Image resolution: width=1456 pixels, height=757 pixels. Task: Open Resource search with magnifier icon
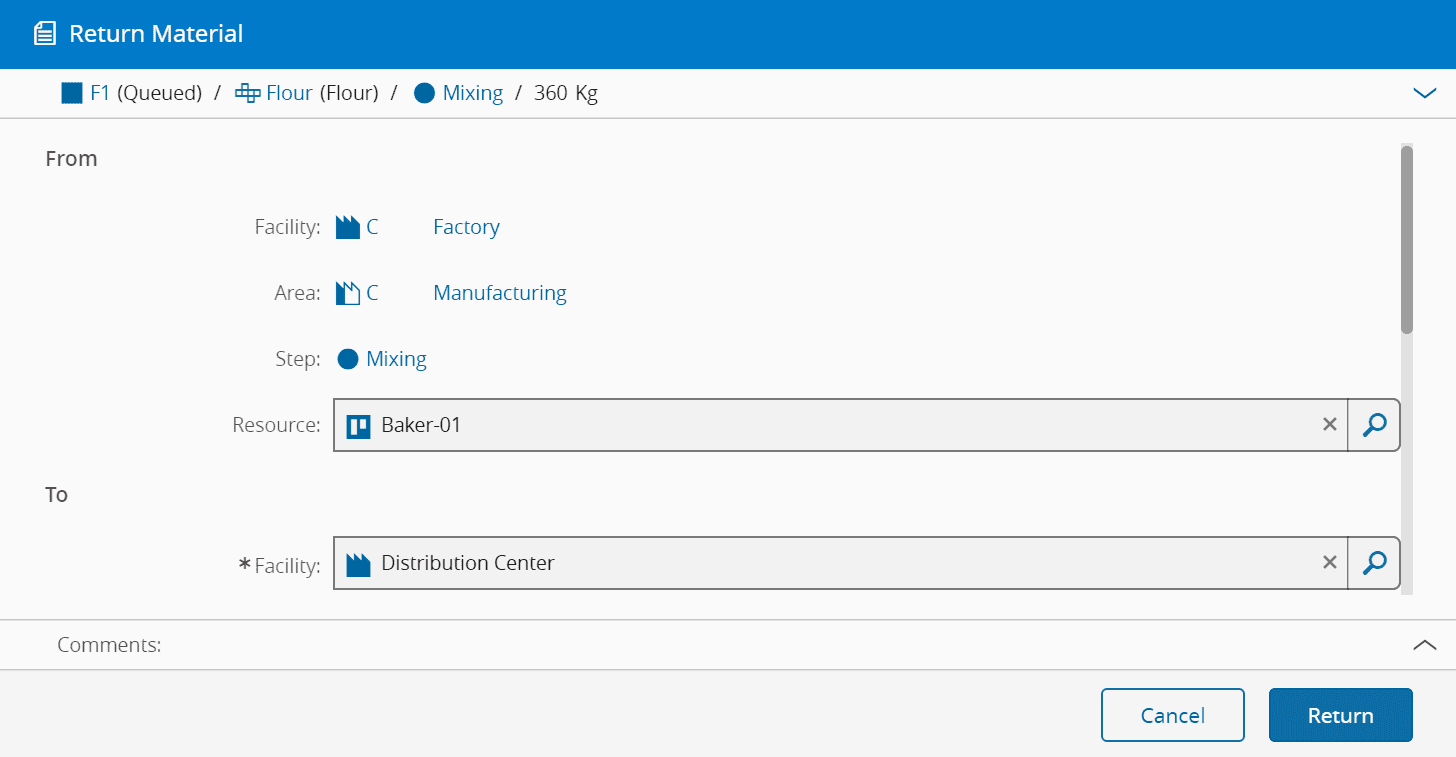(1374, 425)
